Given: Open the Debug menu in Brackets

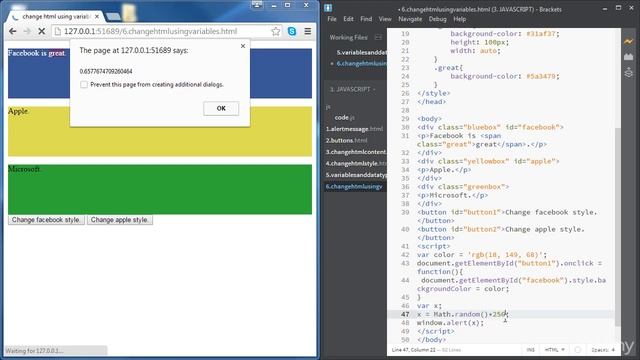Looking at the screenshot, I should tap(438, 19).
